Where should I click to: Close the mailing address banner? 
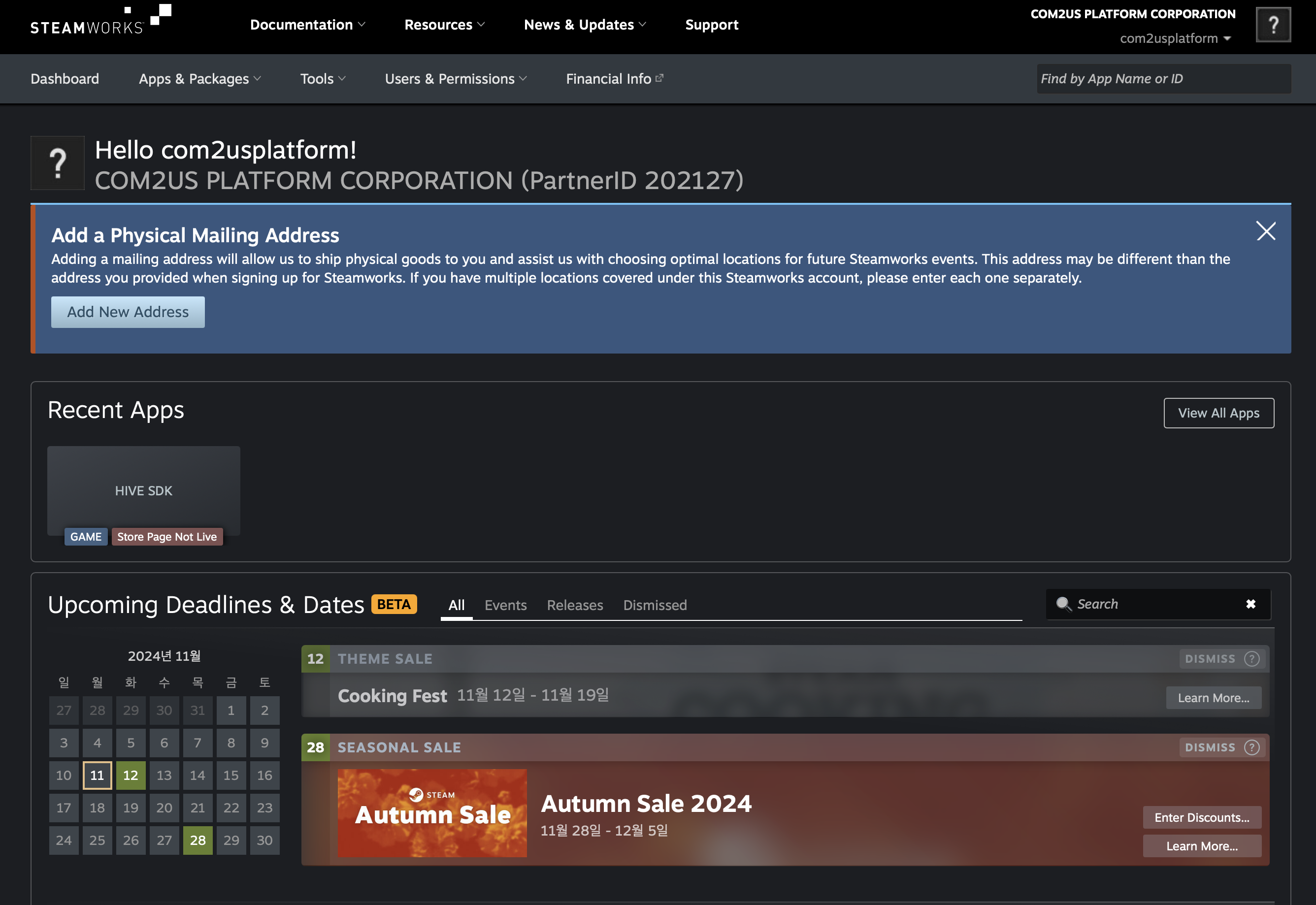pyautogui.click(x=1265, y=231)
